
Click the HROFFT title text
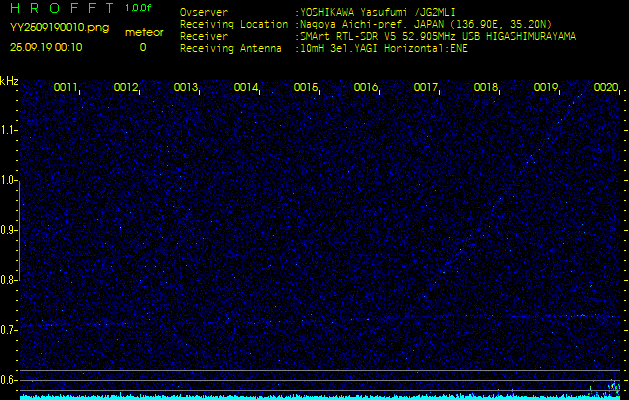coord(54,8)
